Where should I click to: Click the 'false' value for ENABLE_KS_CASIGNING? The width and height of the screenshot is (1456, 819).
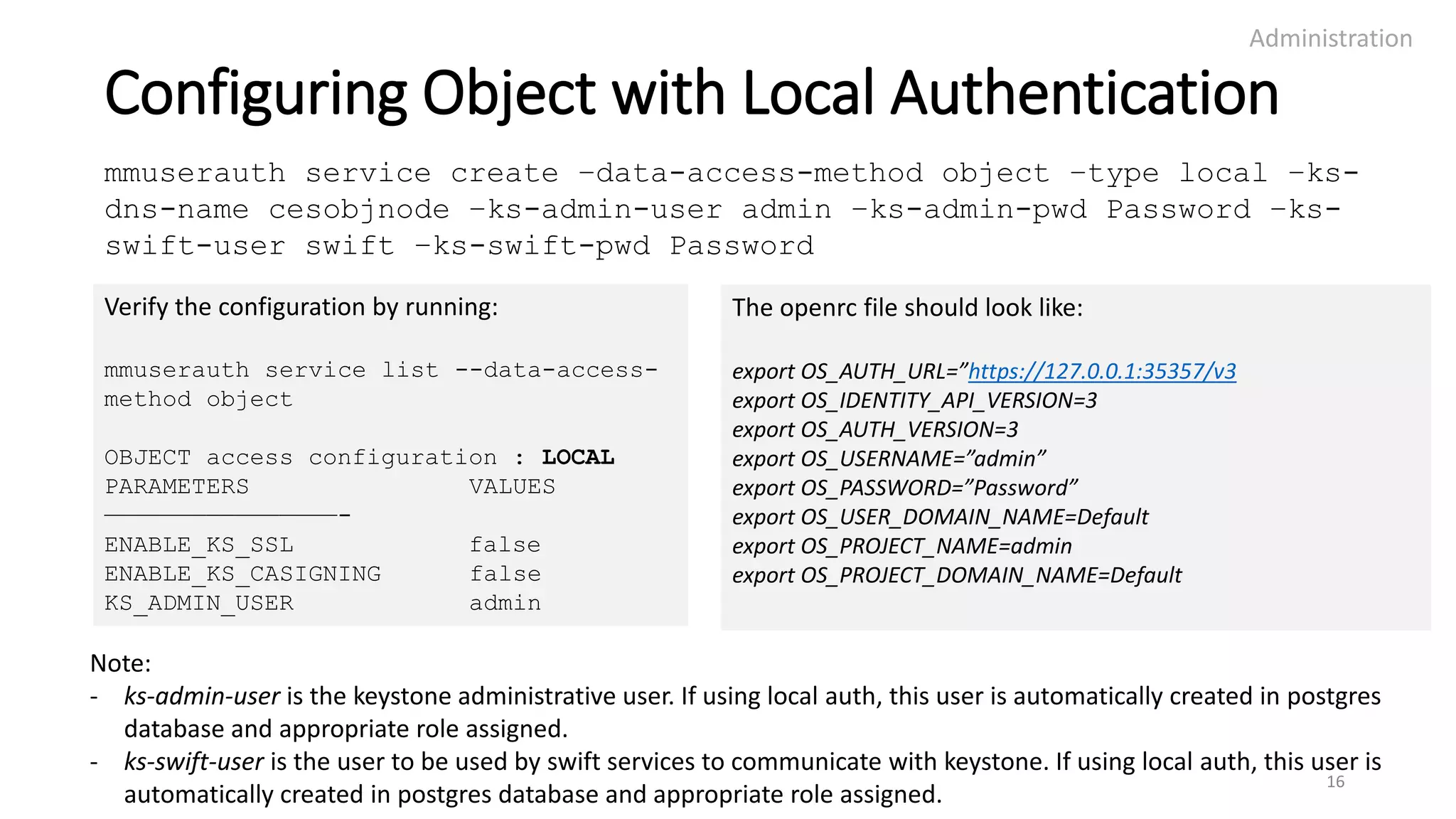(505, 574)
